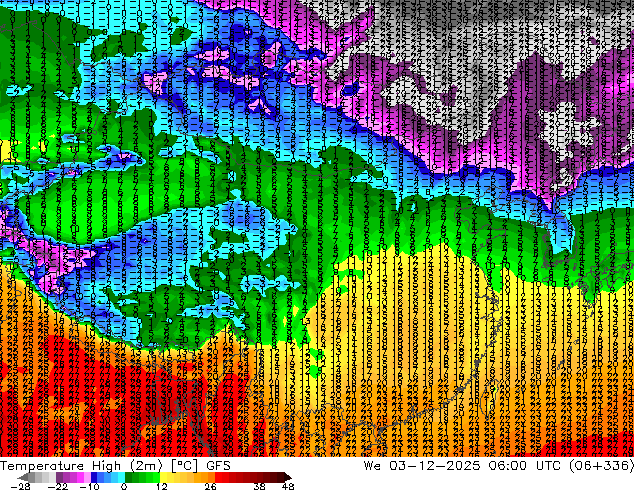634x490 pixels.
Task: Click the '-28' legend label
Action: coord(20,486)
